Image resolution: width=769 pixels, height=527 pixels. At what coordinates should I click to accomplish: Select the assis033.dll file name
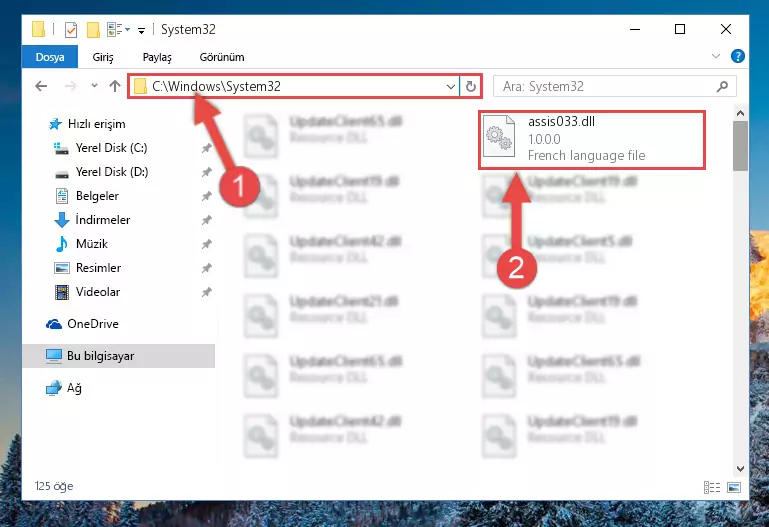[561, 122]
